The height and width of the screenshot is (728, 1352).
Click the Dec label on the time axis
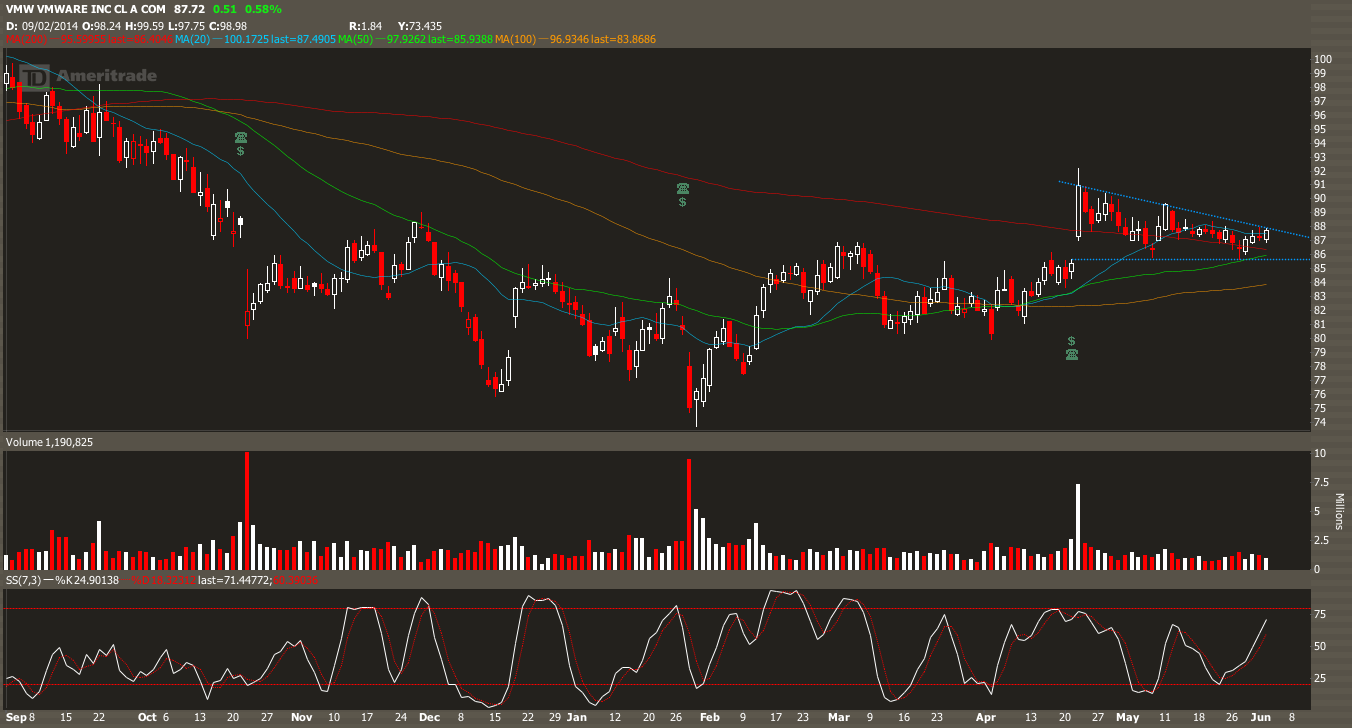[430, 717]
